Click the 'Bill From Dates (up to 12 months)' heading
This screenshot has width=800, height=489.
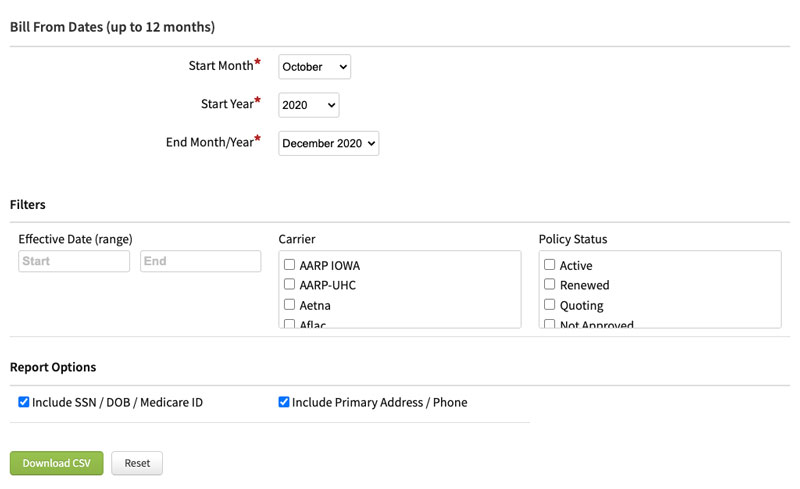(x=112, y=27)
